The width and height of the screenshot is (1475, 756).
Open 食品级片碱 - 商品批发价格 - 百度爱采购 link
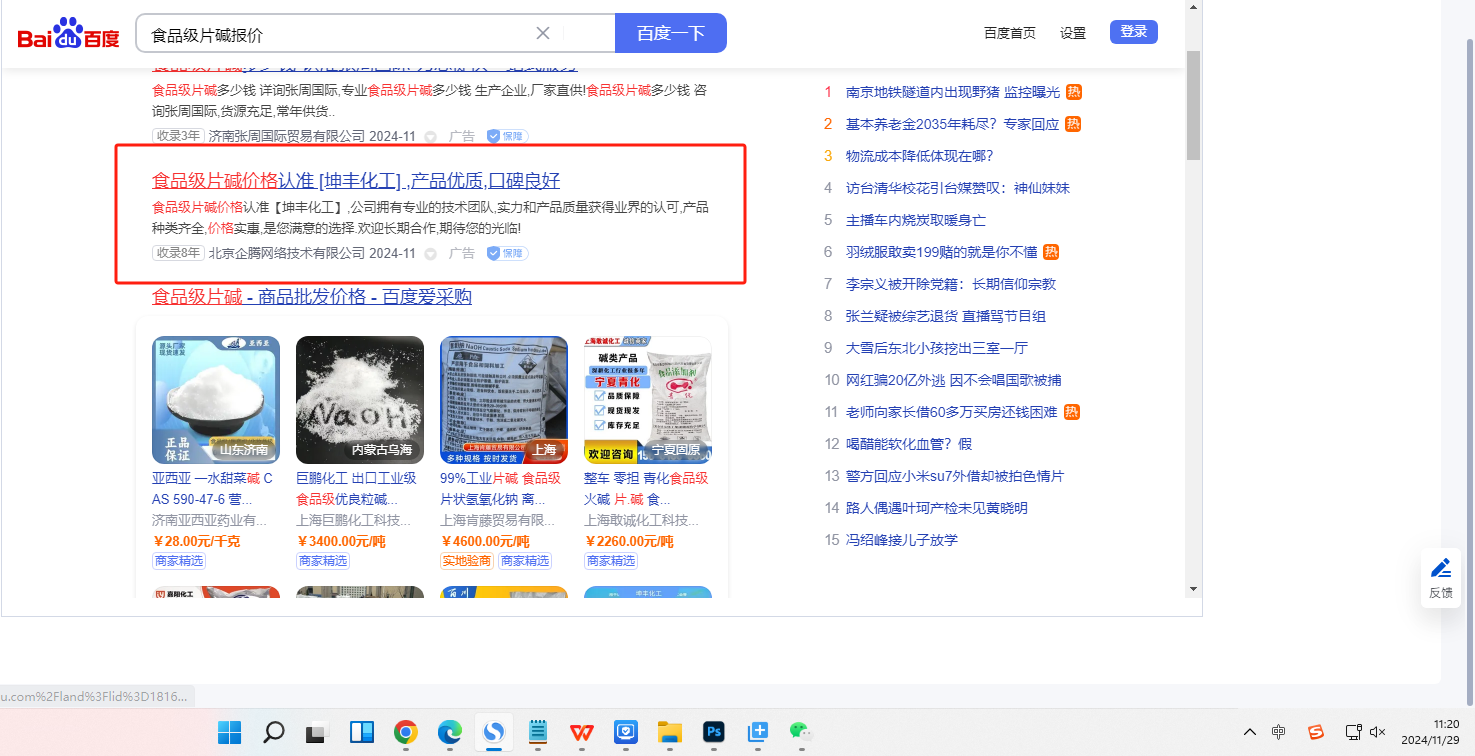click(312, 297)
